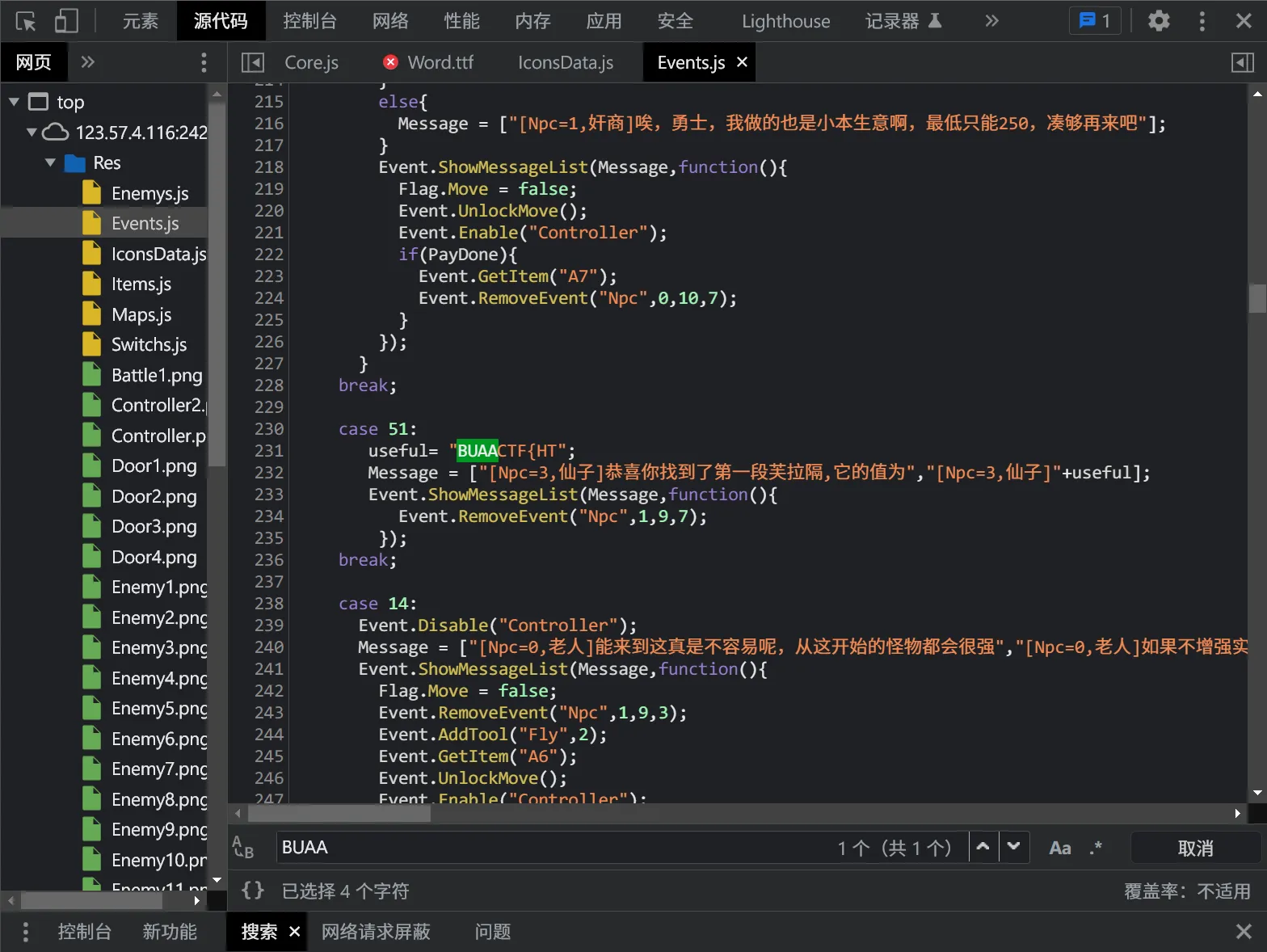
Task: Hide the file navigator sidebar
Action: click(253, 62)
